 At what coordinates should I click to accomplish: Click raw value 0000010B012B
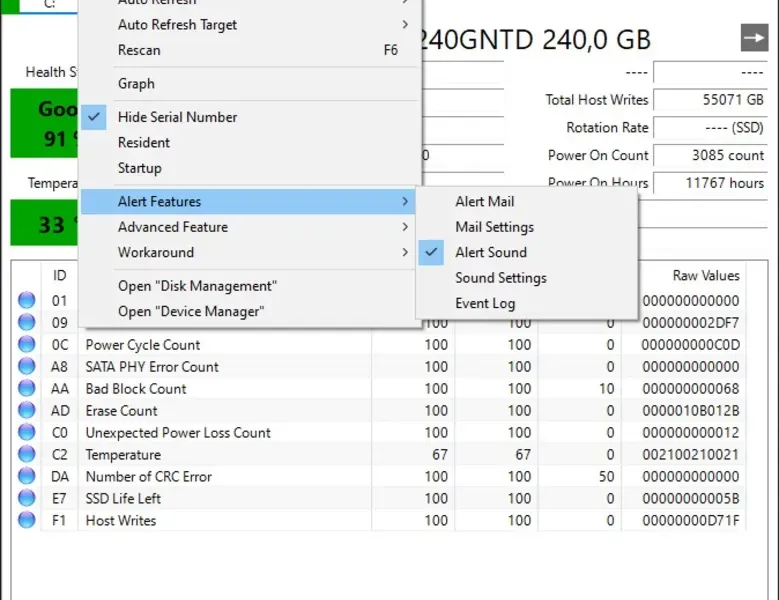pos(691,410)
